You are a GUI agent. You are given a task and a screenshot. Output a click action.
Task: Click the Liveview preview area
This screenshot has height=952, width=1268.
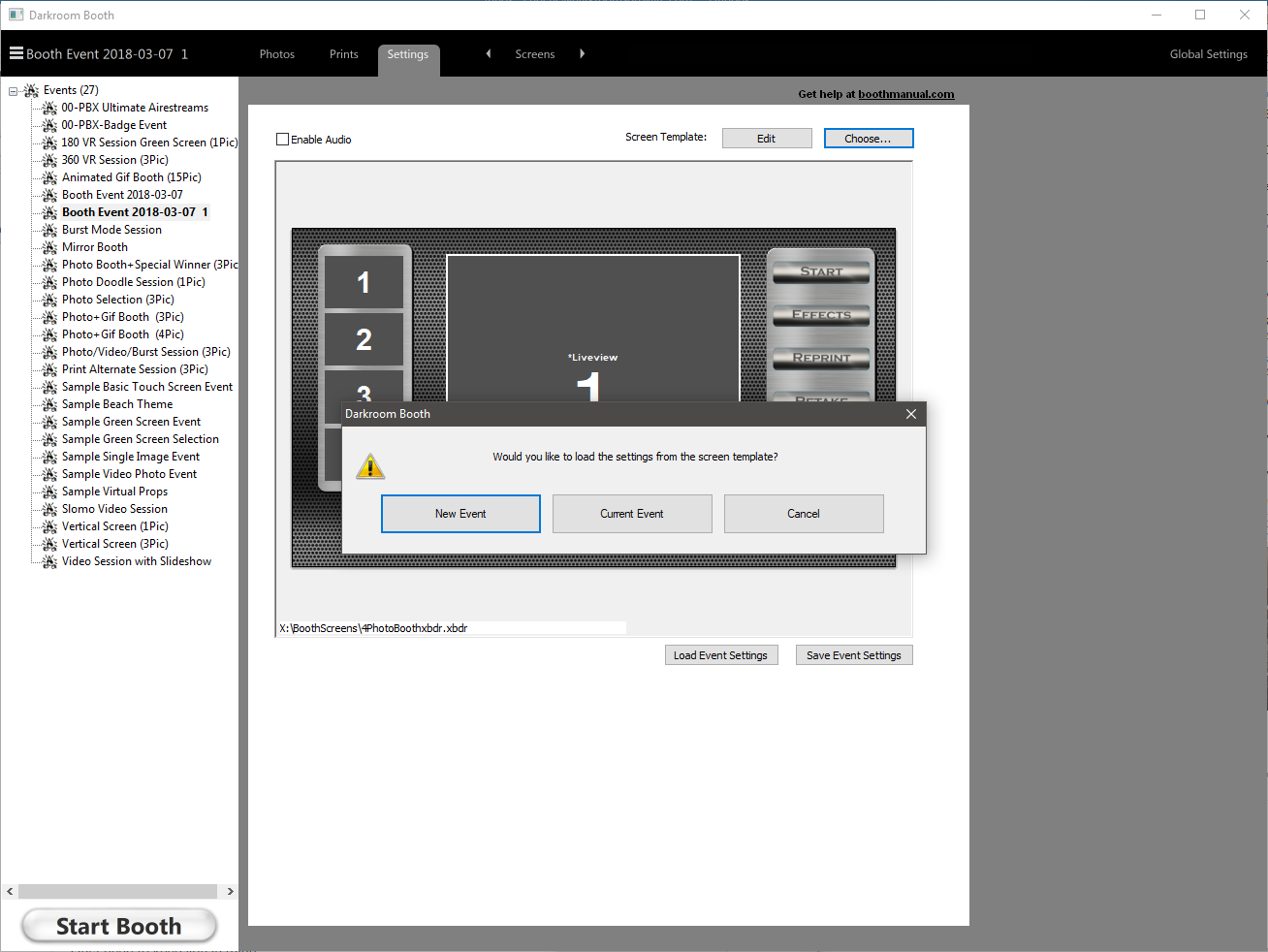(x=593, y=329)
